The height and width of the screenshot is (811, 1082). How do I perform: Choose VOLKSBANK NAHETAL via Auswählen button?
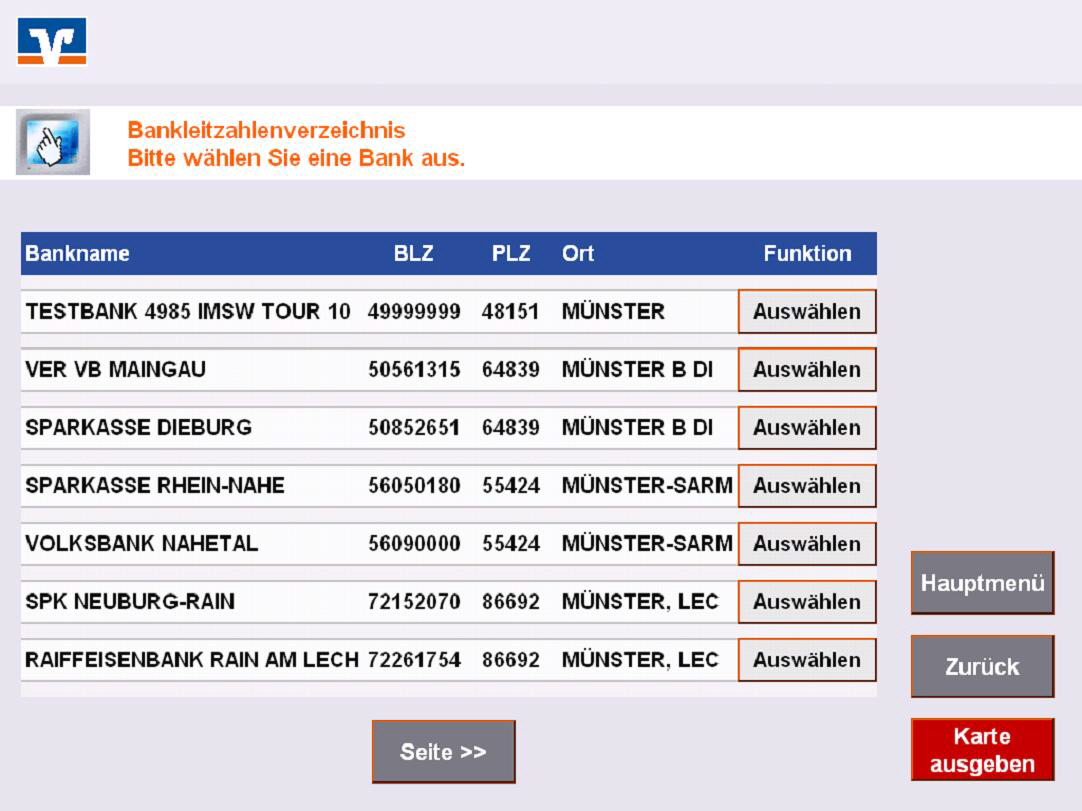(x=807, y=543)
